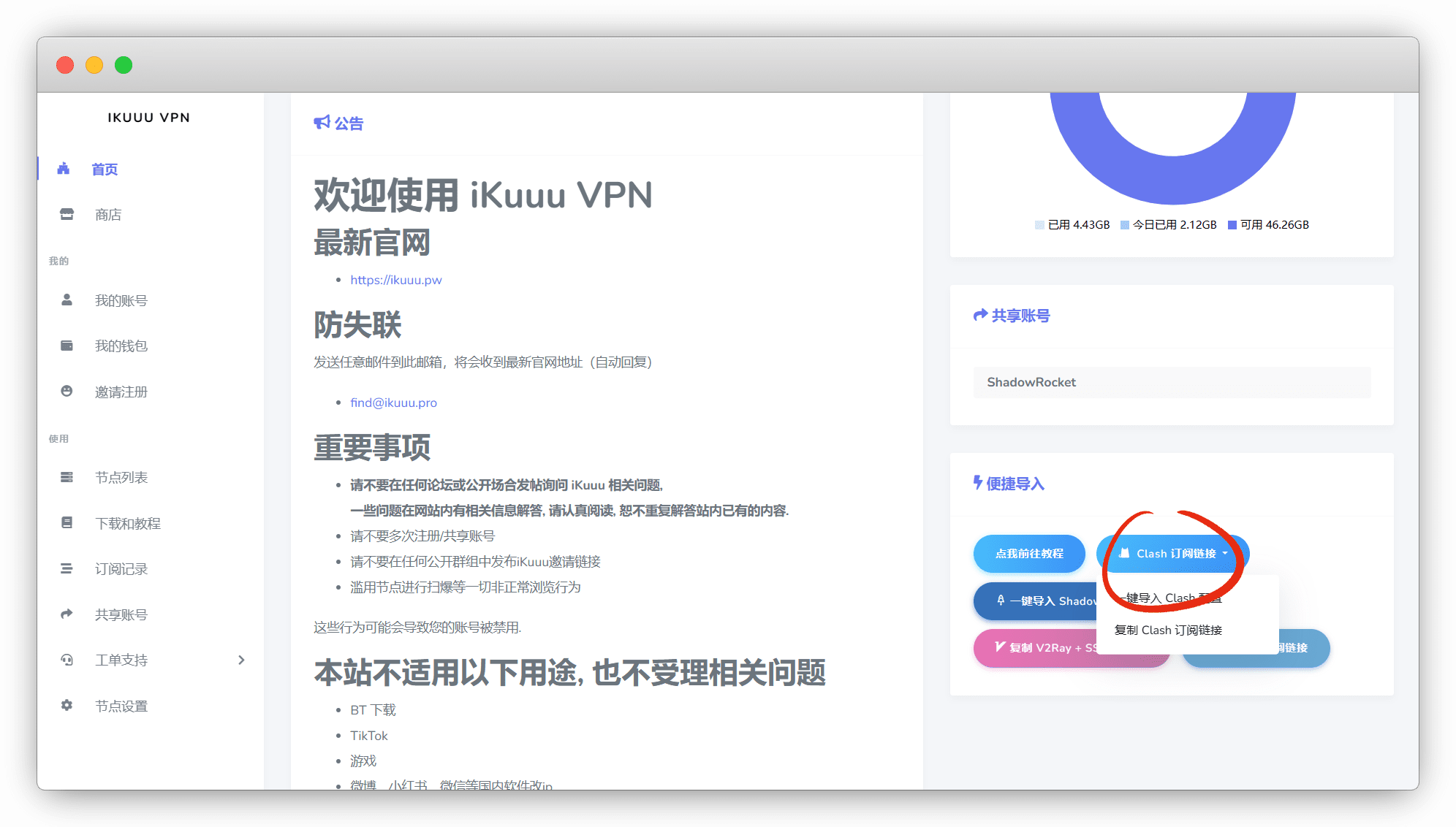Click the 工单支持 headset icon
This screenshot has width=1456, height=827.
point(67,660)
